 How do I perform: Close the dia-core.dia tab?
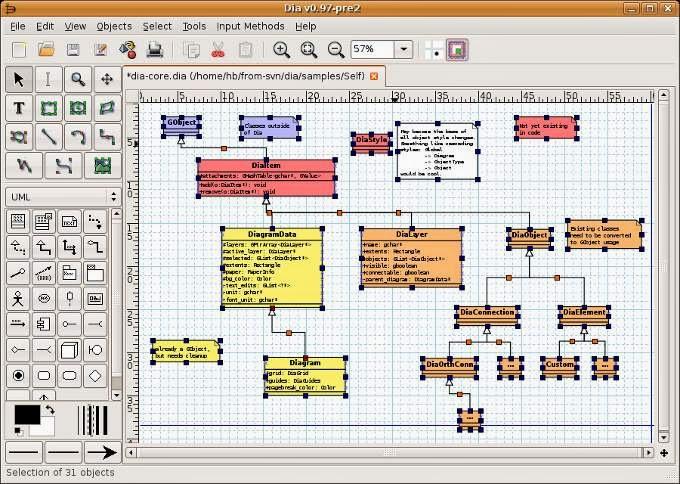pos(373,76)
